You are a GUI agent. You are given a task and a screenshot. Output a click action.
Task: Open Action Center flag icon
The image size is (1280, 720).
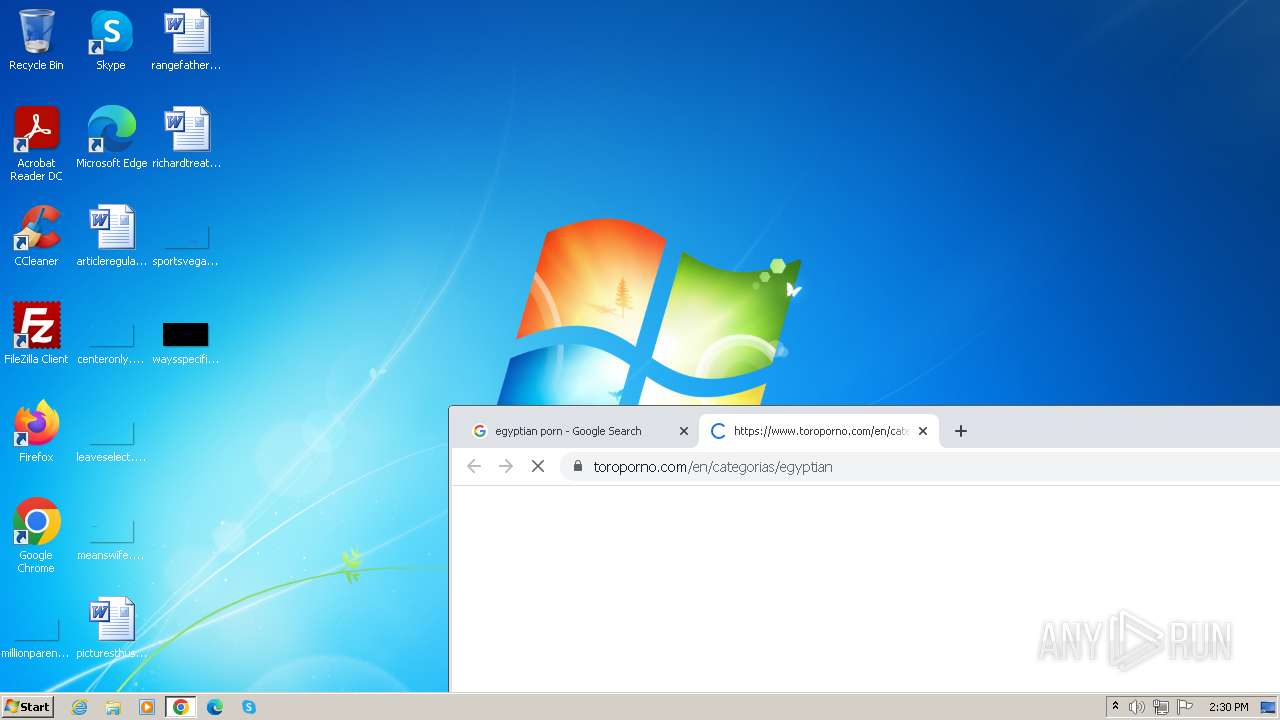pyautogui.click(x=1185, y=707)
